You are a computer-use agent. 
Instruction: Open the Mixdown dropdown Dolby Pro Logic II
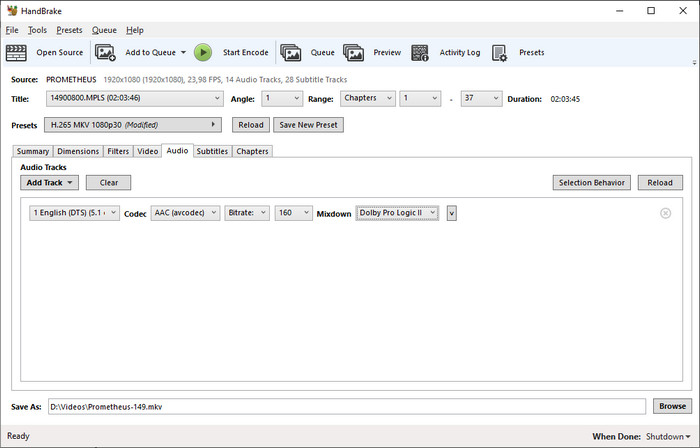point(397,213)
